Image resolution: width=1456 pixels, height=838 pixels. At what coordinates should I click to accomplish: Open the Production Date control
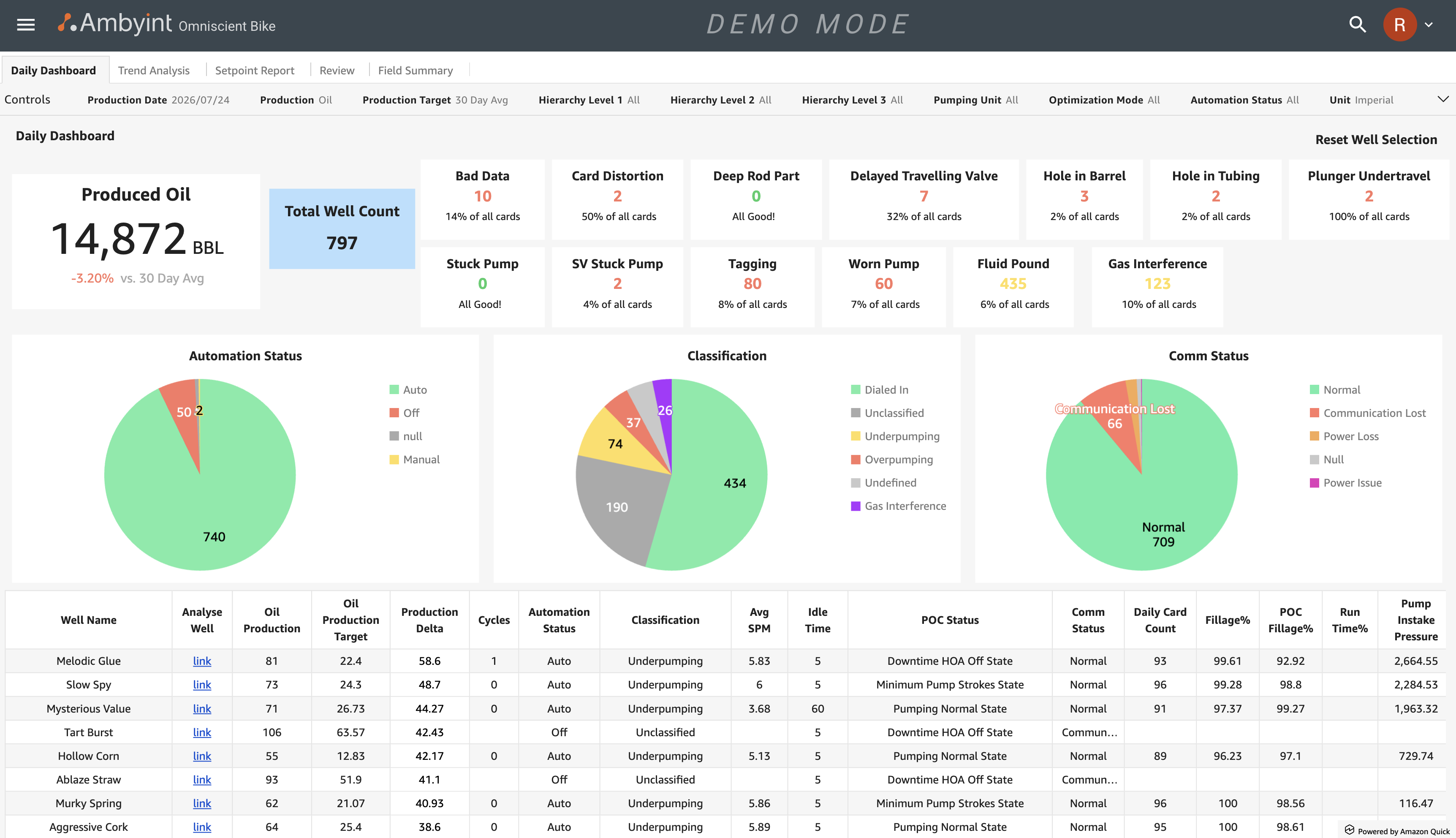(158, 100)
